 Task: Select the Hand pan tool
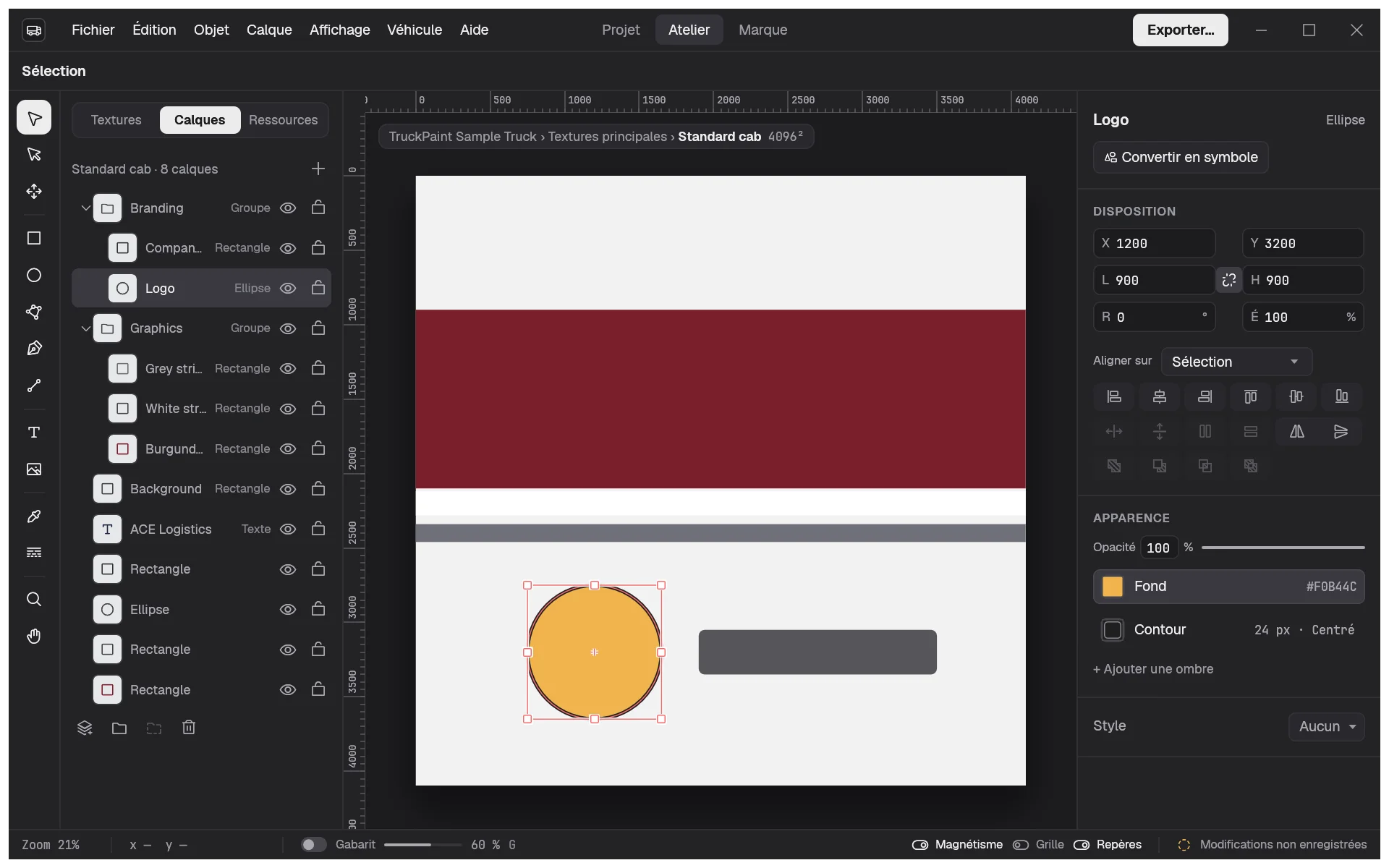click(34, 636)
